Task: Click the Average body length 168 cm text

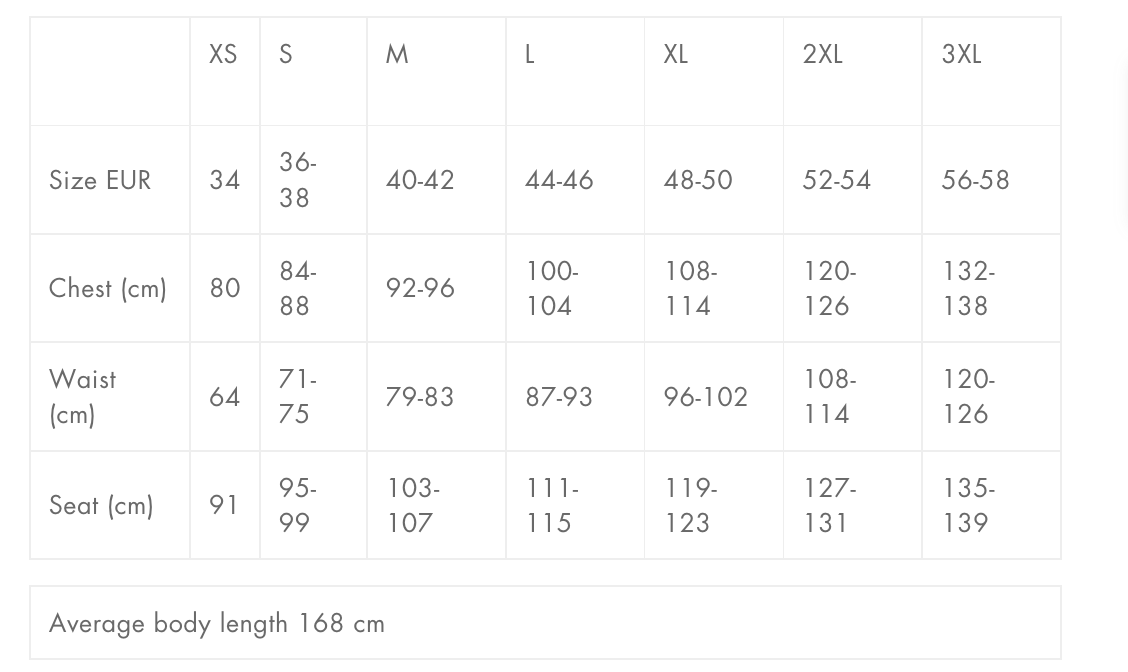Action: (x=217, y=623)
